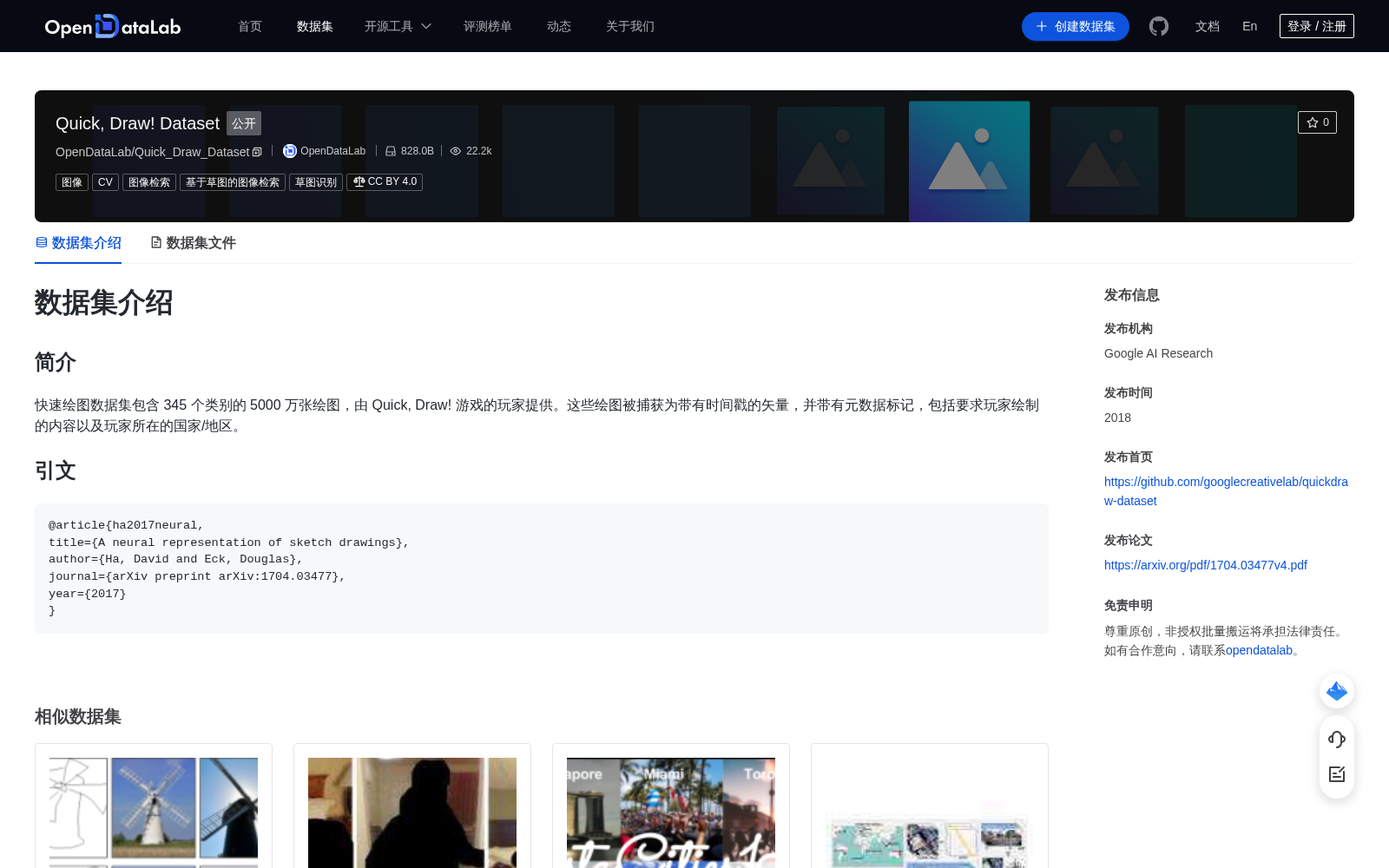1389x868 pixels.
Task: Click the OpenDataLab logo
Action: 113,26
